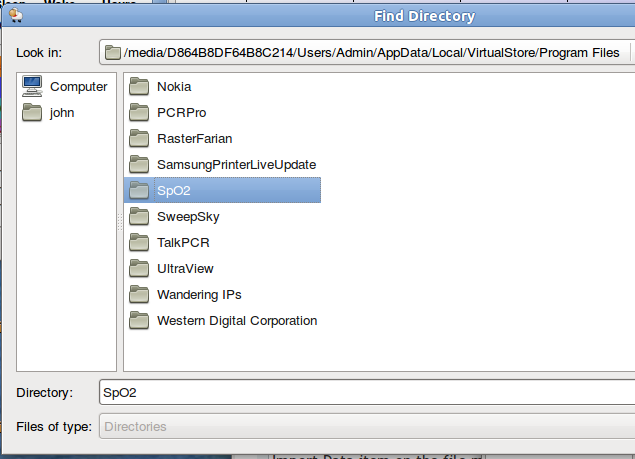Click the Directory name input field
The height and width of the screenshot is (459, 635).
coord(367,392)
